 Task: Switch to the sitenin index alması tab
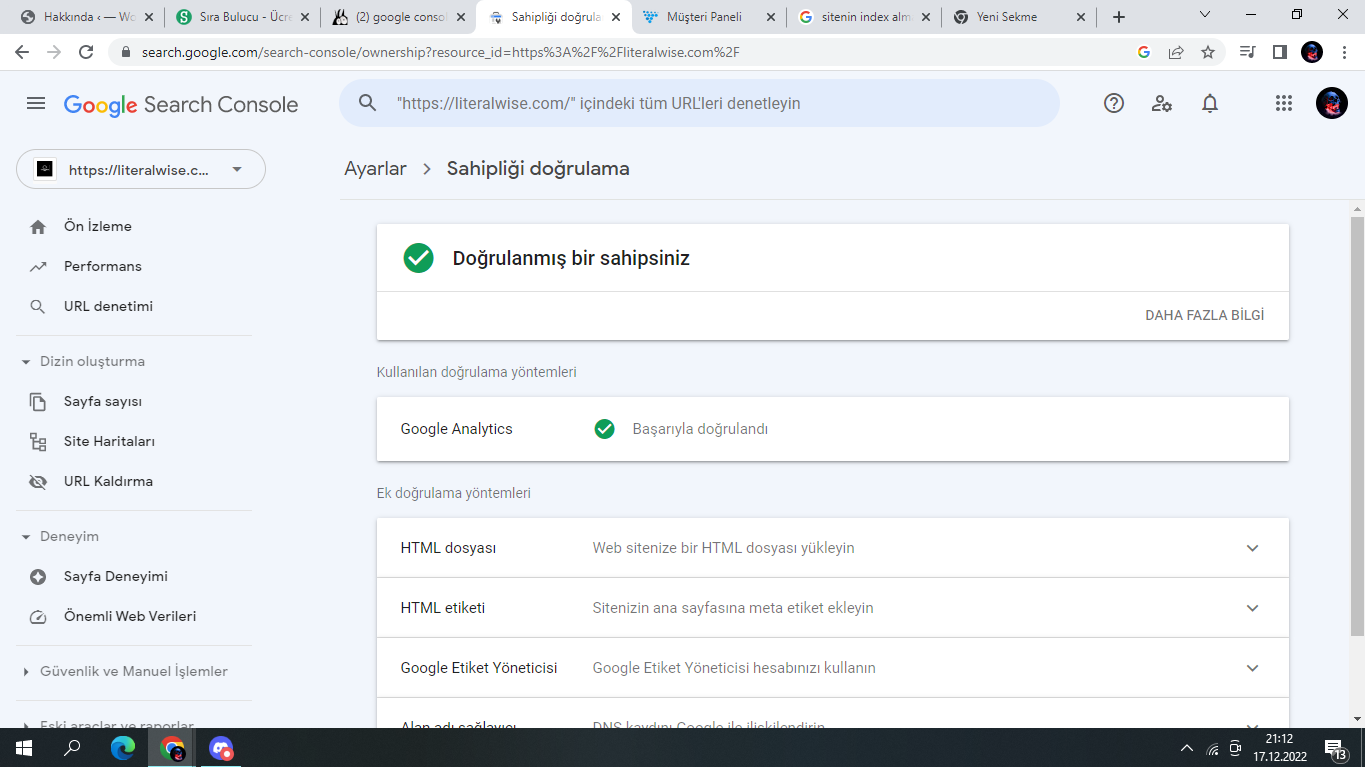[x=866, y=17]
